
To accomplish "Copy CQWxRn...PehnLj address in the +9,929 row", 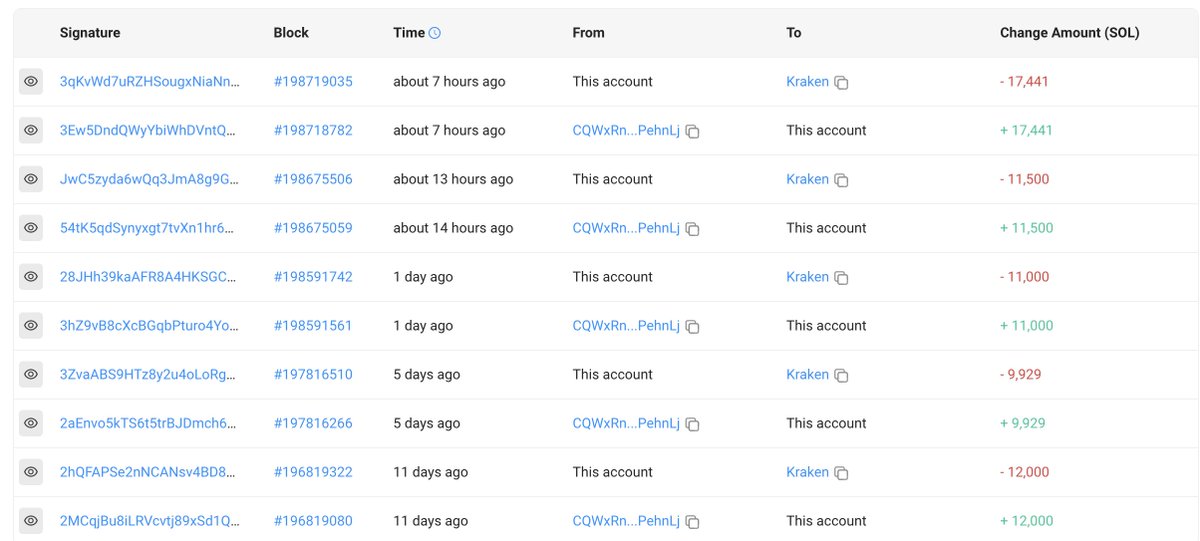I will pos(692,425).
